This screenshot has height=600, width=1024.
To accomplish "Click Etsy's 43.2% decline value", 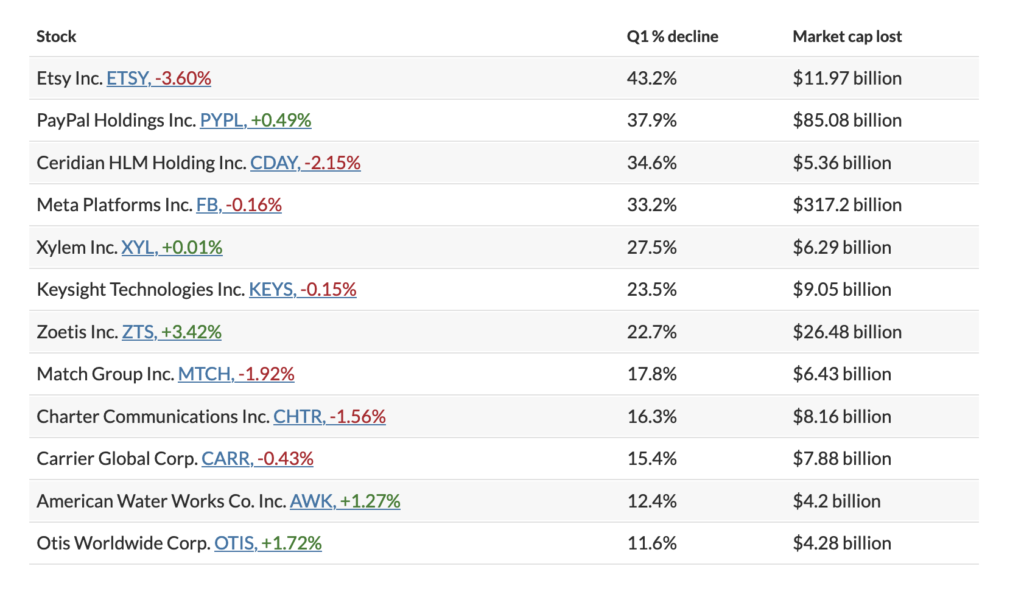I will 652,78.
